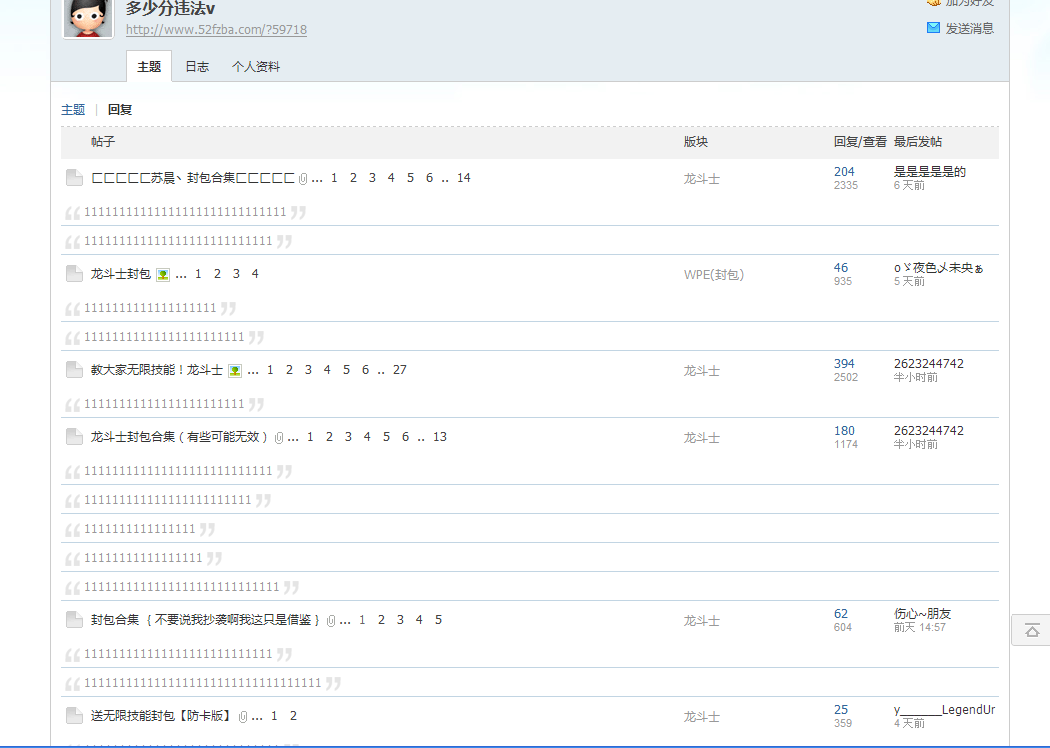Open the 发送消息 link
Viewport: 1050px width, 748px height.
click(x=969, y=28)
